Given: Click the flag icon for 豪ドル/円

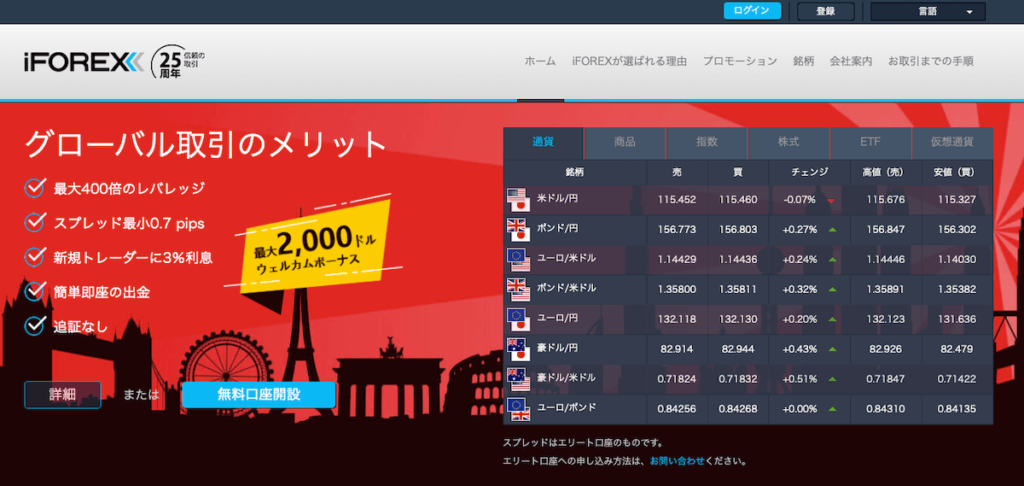Looking at the screenshot, I should [x=517, y=349].
